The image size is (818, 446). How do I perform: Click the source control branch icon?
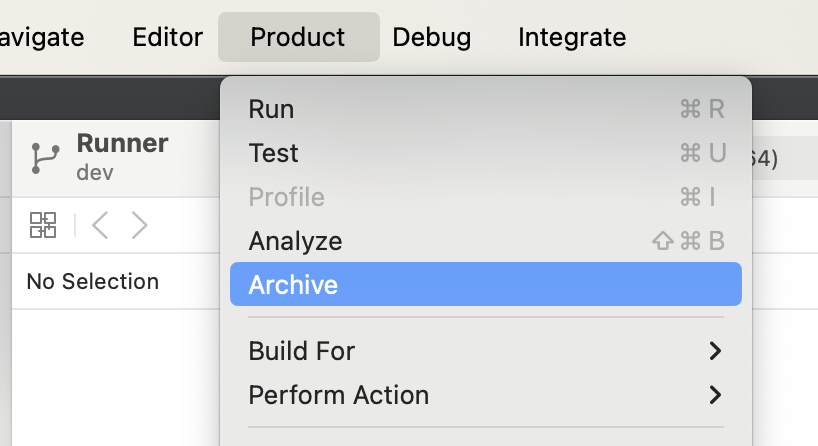pos(45,158)
